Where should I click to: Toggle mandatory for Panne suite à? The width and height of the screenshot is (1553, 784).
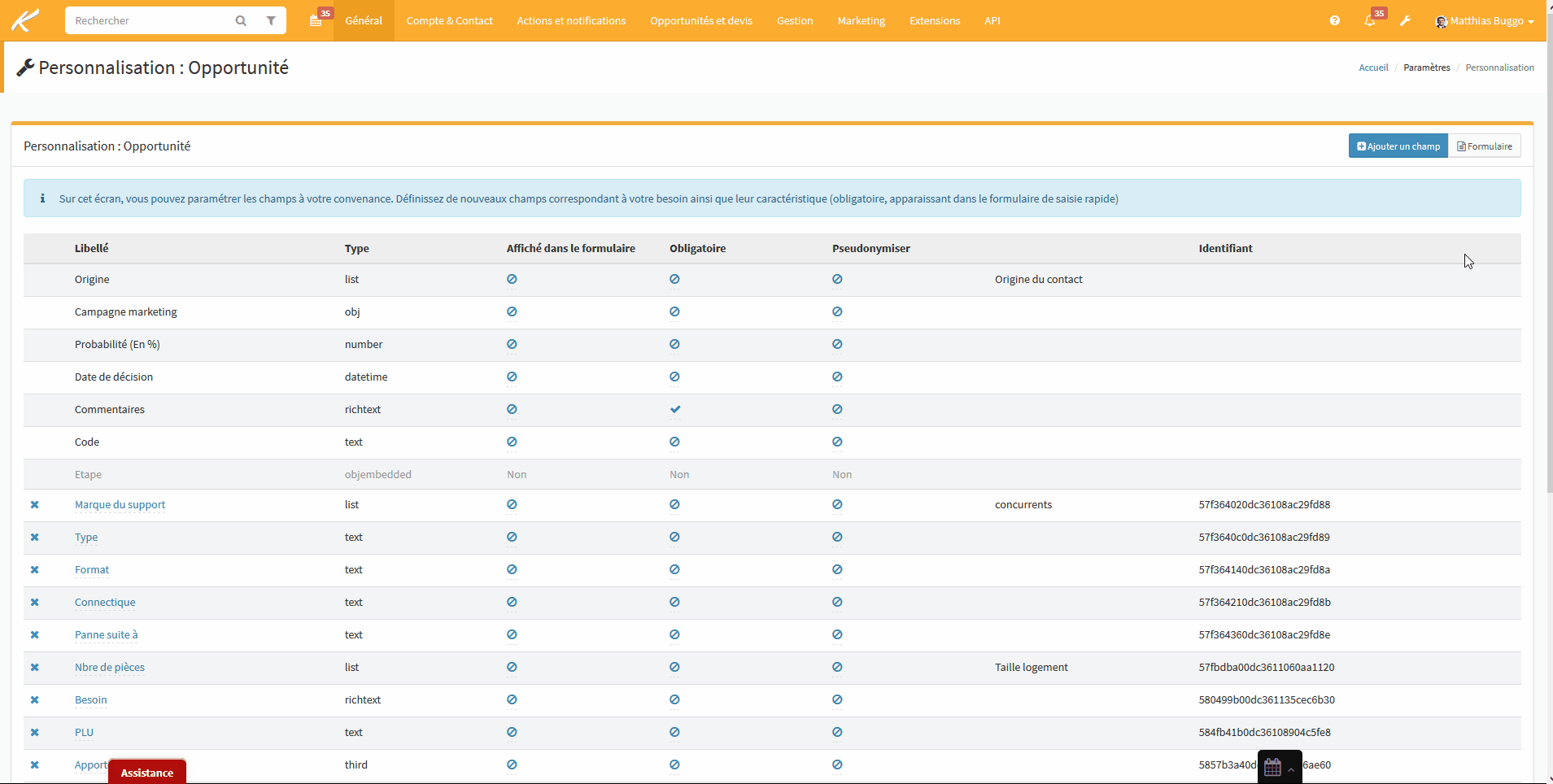(674, 634)
